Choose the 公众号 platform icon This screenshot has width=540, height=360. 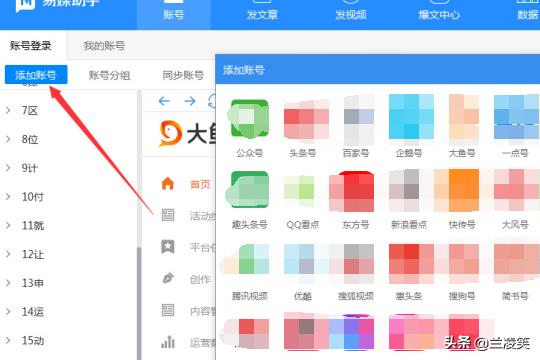point(249,119)
